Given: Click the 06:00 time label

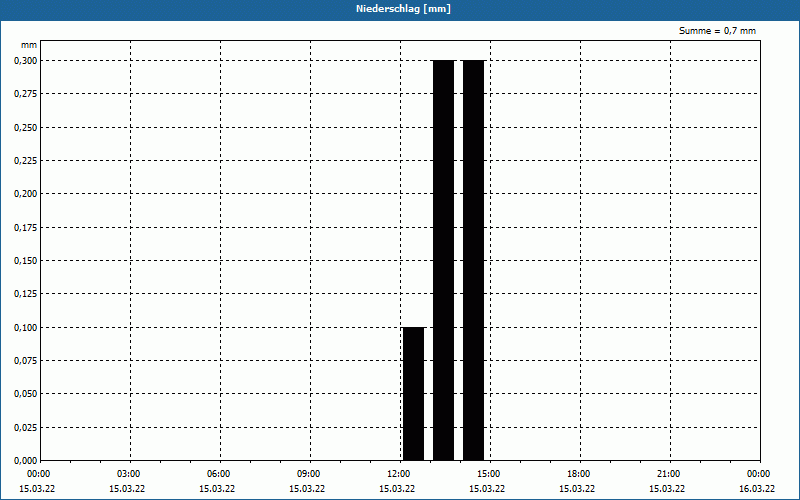Looking at the screenshot, I should point(218,474).
